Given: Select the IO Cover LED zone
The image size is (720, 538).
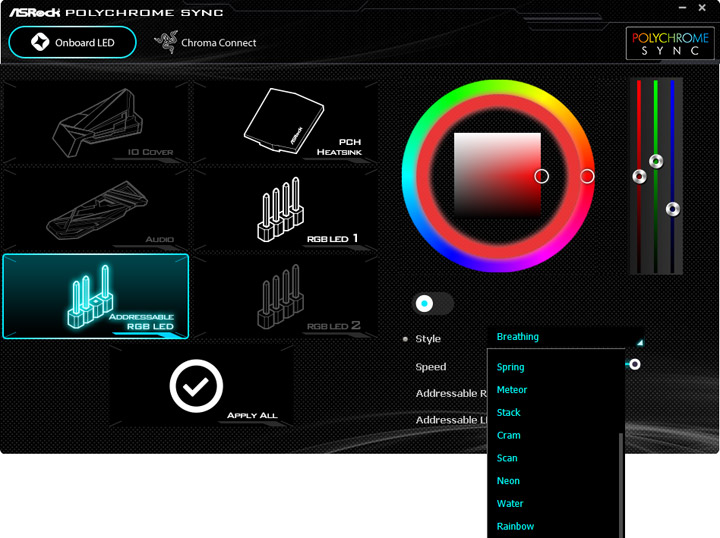Looking at the screenshot, I should [96, 122].
